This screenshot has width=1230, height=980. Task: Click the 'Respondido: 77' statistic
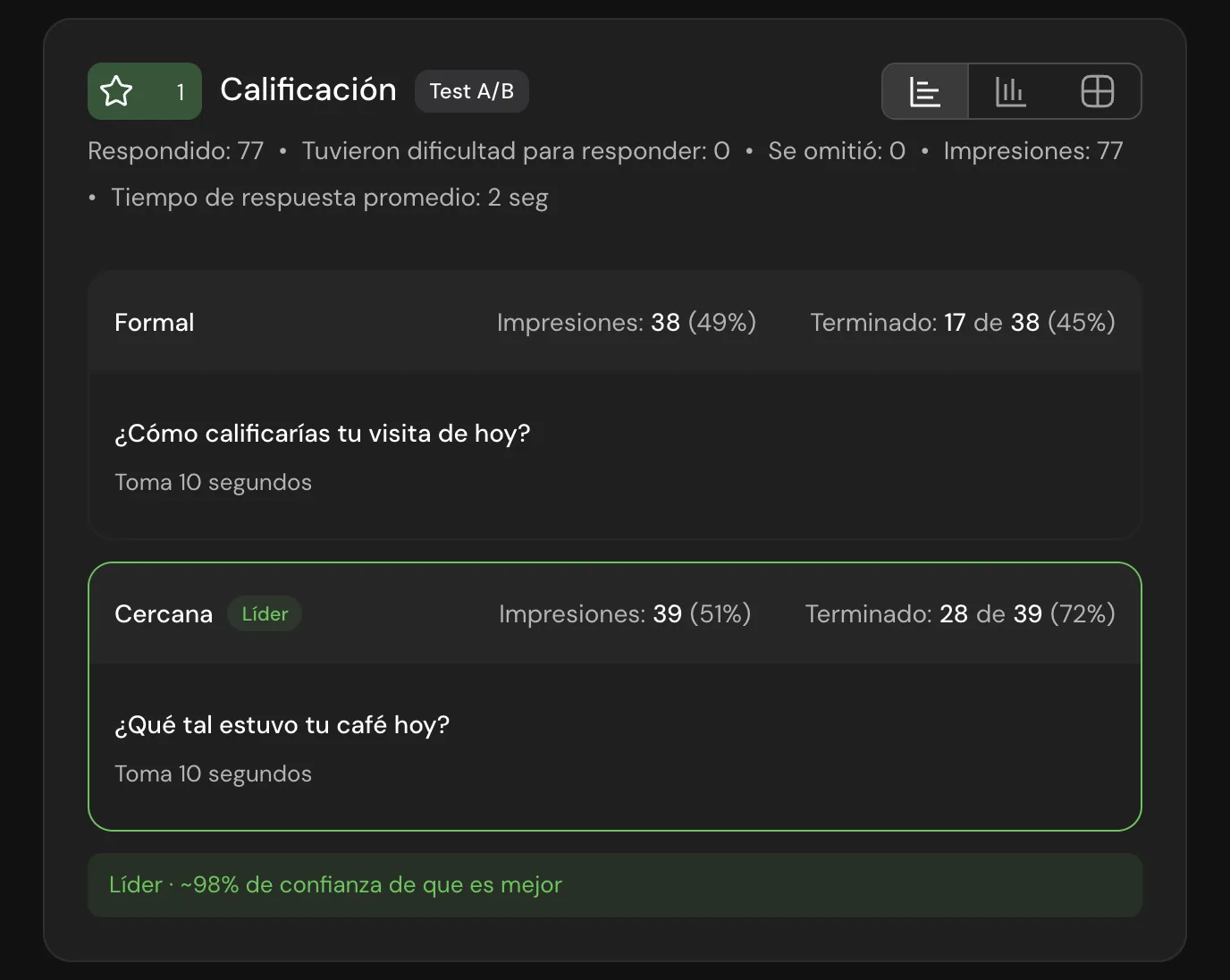(x=176, y=151)
